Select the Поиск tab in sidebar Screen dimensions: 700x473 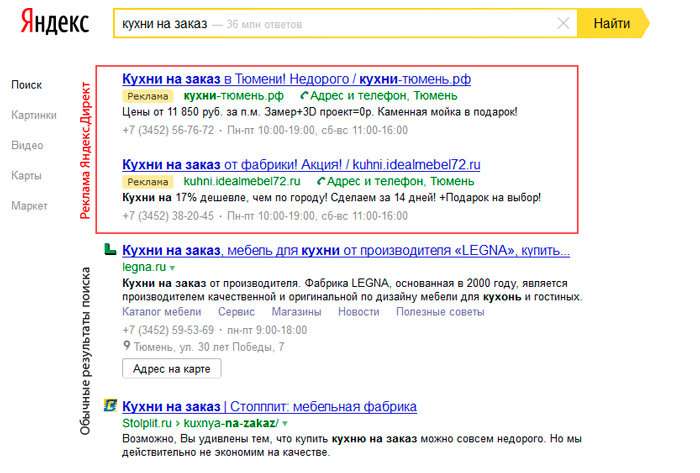pyautogui.click(x=26, y=85)
